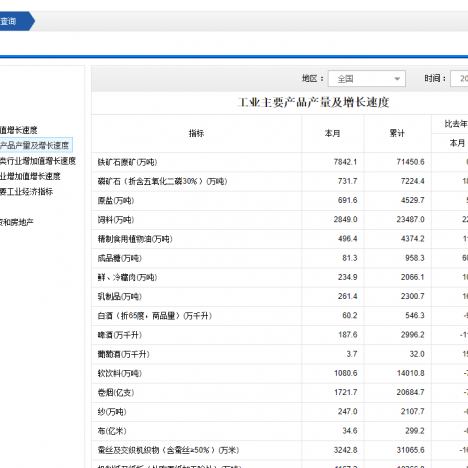The width and height of the screenshot is (468, 468).
Task: Click cumulative value 958.3
Action: [415, 258]
